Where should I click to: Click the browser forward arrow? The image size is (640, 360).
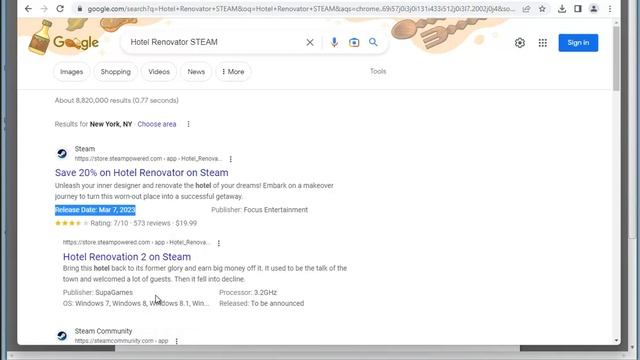[44, 9]
